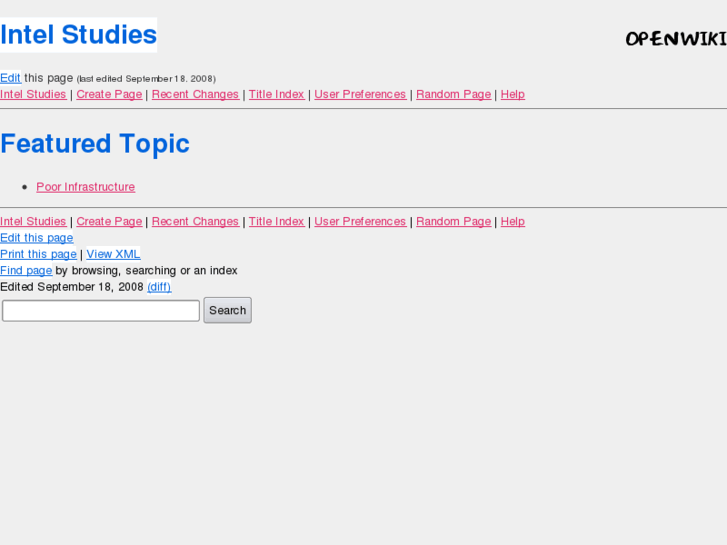Open the Intel Studies page title link
This screenshot has height=545, width=727.
pos(78,35)
